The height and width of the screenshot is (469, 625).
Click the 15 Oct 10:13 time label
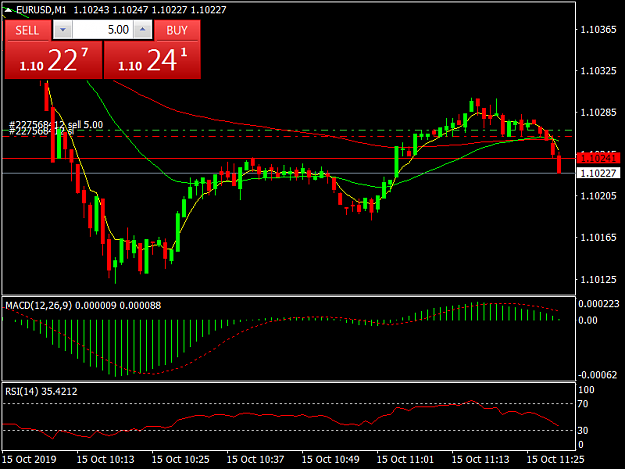(x=106, y=459)
